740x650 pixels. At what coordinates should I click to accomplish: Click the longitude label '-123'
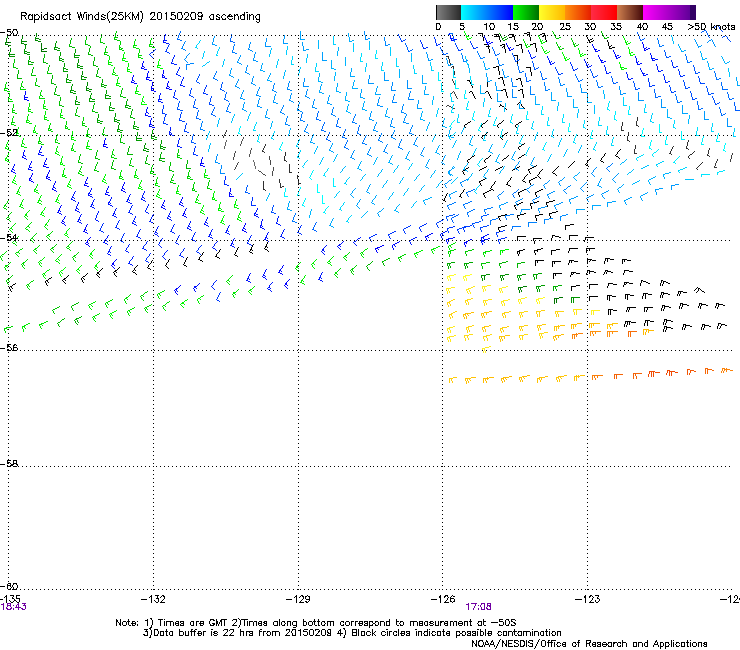[588, 599]
